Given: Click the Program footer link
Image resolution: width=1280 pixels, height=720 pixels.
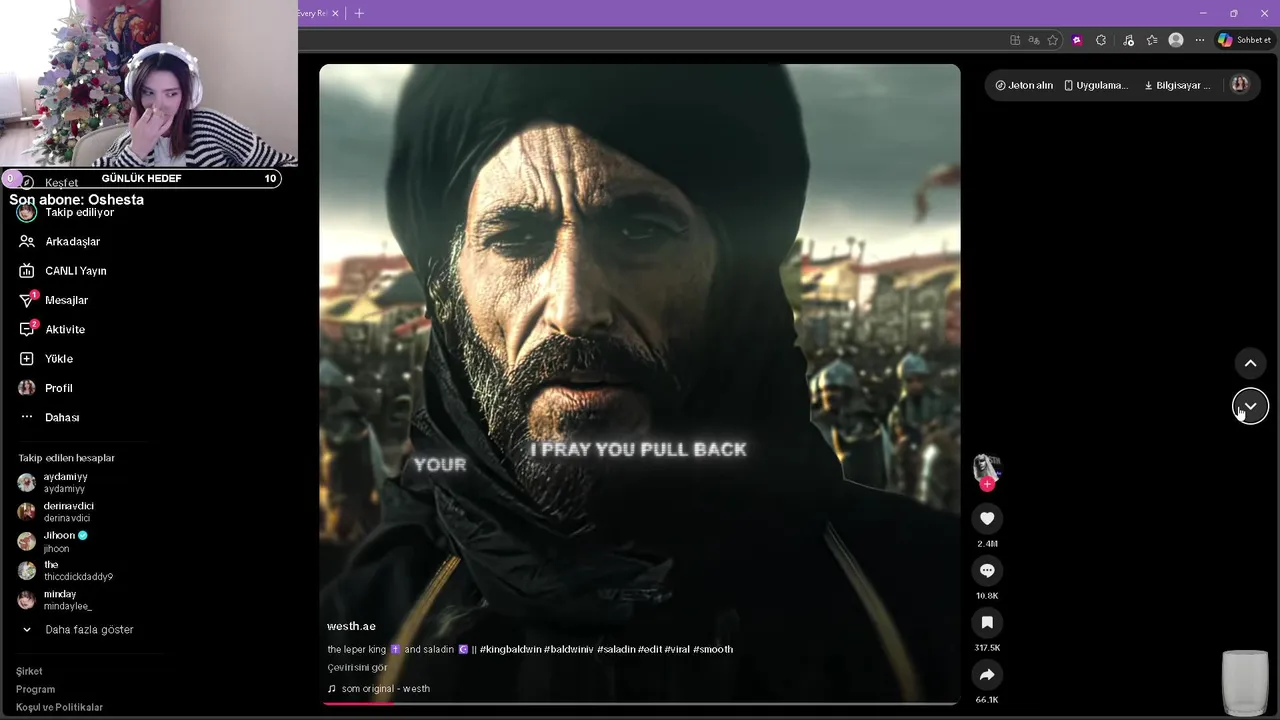Looking at the screenshot, I should (35, 689).
